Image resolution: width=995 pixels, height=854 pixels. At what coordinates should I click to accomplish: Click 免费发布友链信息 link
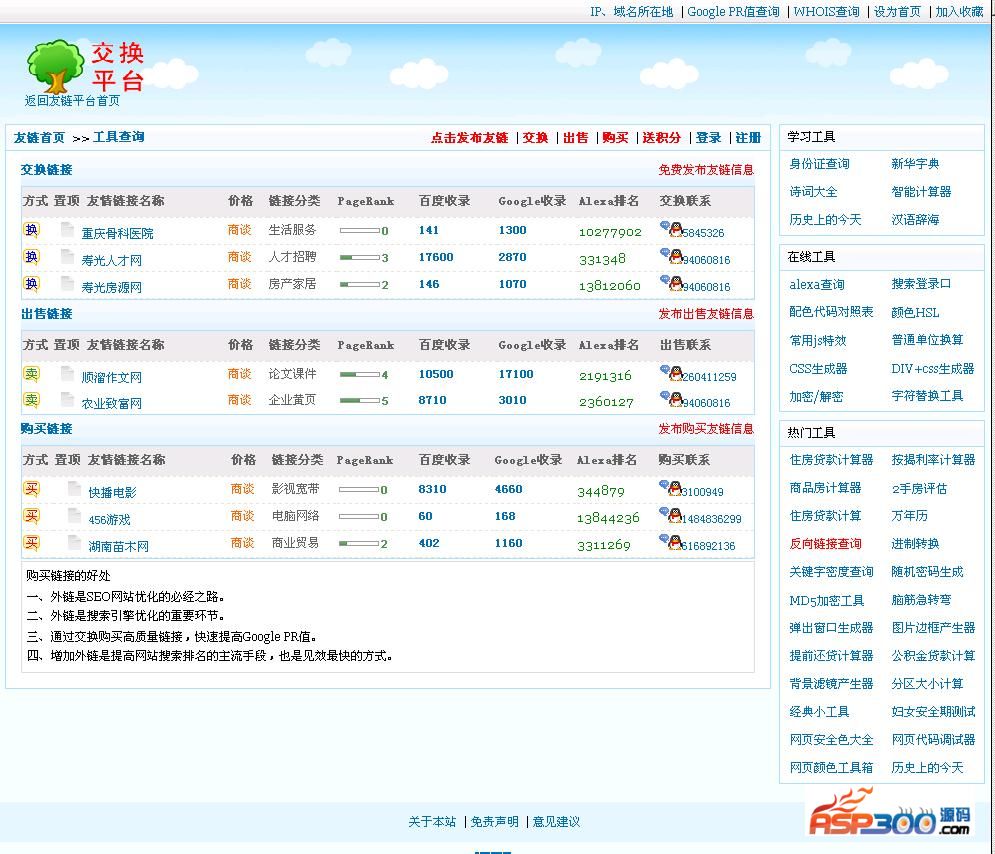pyautogui.click(x=706, y=169)
